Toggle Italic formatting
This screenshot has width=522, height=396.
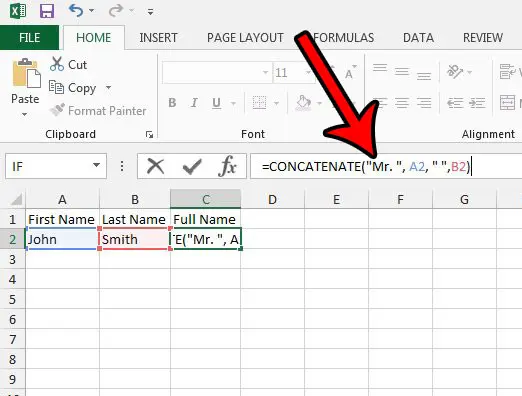tap(194, 103)
